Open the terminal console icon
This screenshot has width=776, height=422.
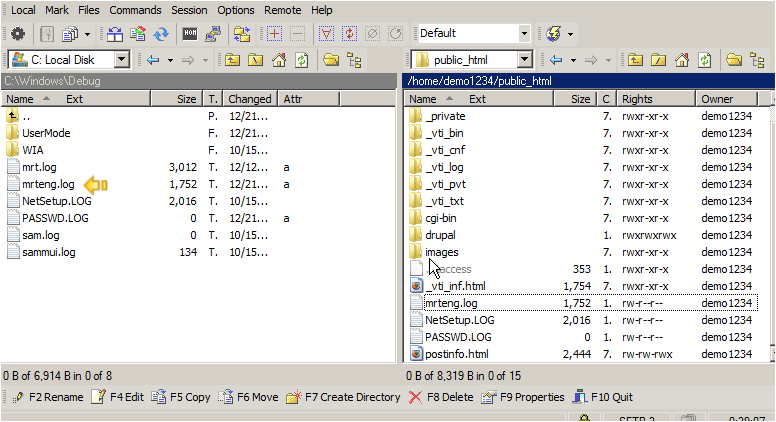(189, 34)
